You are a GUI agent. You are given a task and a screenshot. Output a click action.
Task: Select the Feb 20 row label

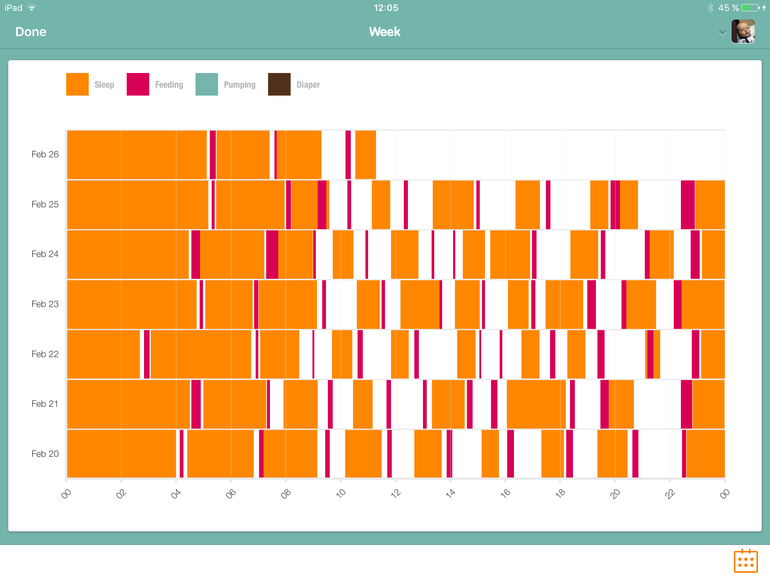pyautogui.click(x=45, y=454)
